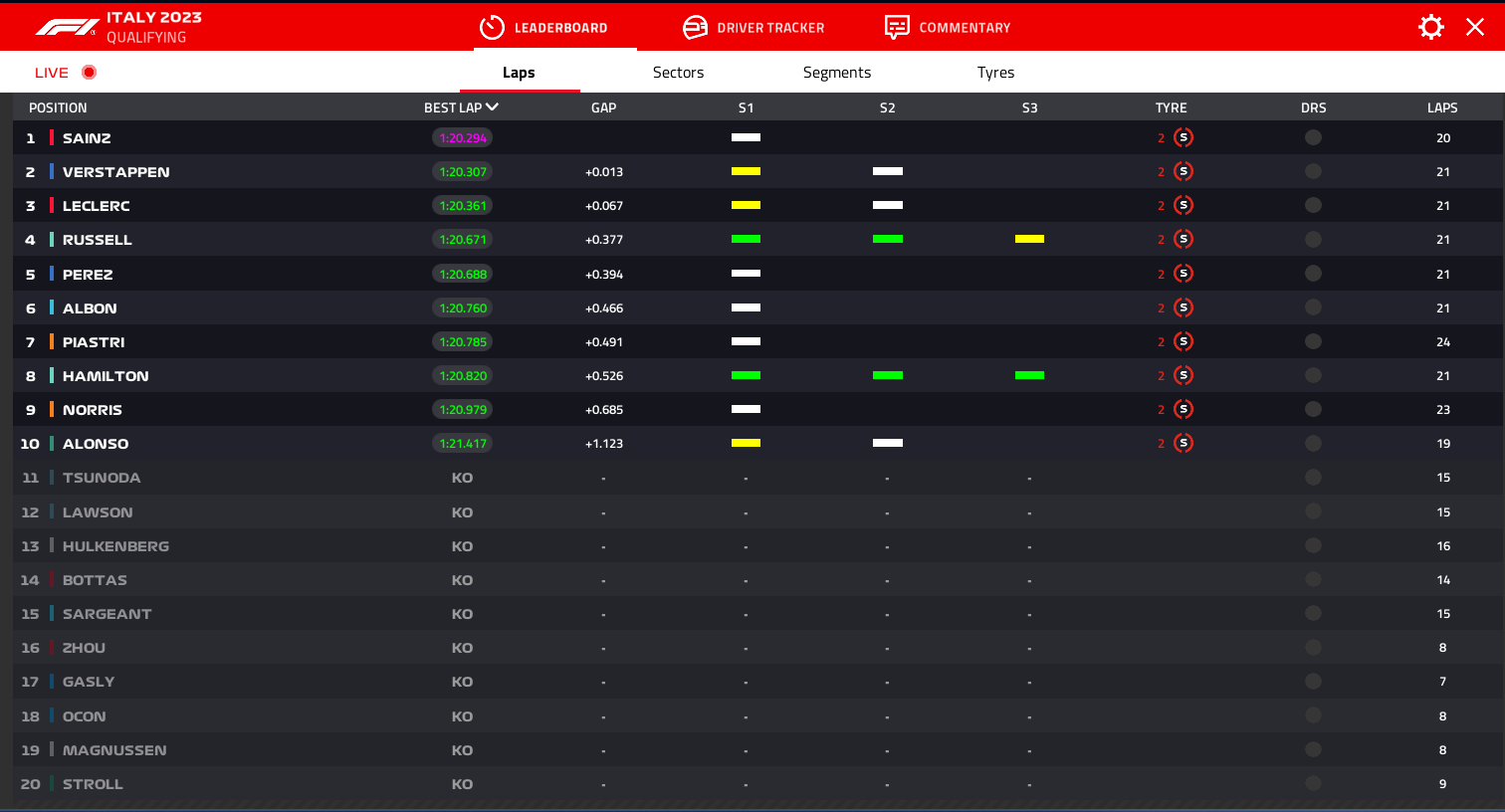The width and height of the screenshot is (1505, 812).
Task: Click the F1 logo in header
Action: click(x=67, y=28)
